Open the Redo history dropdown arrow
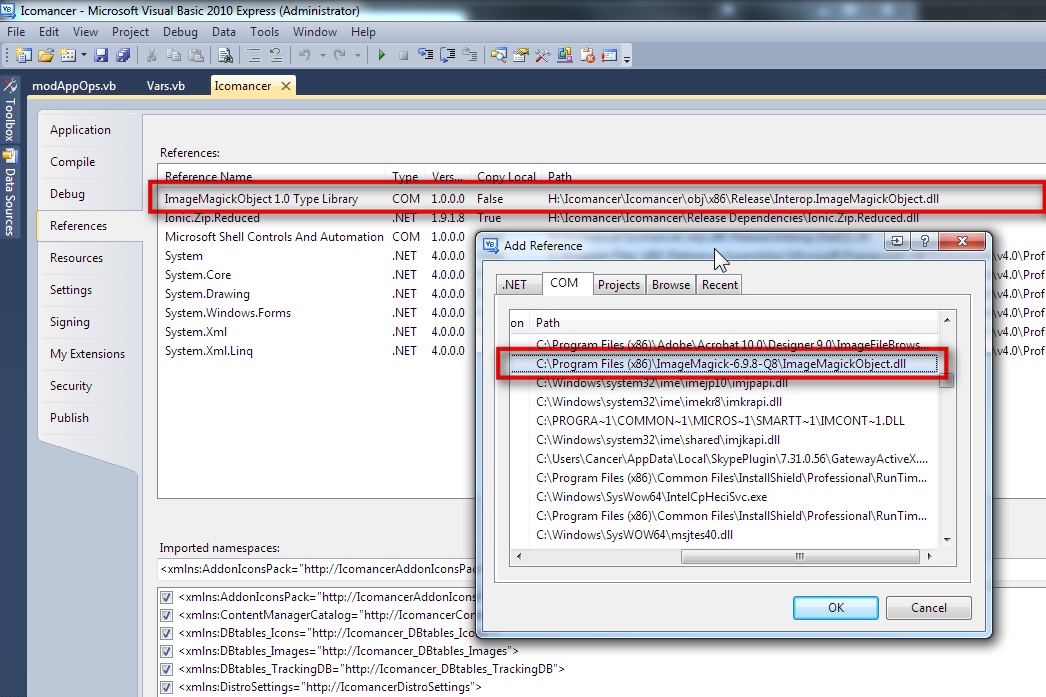 358,55
